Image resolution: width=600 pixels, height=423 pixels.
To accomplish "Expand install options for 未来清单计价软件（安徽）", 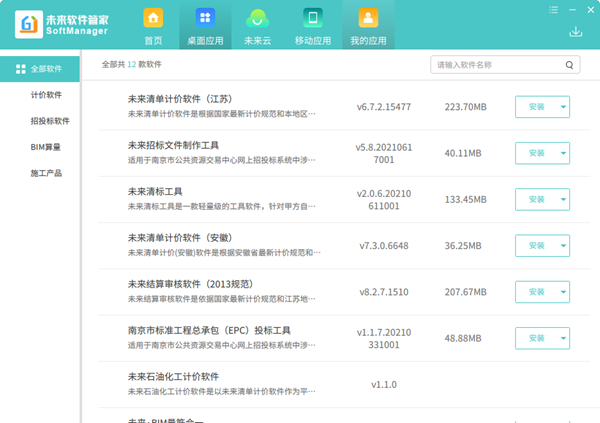I will pos(563,246).
